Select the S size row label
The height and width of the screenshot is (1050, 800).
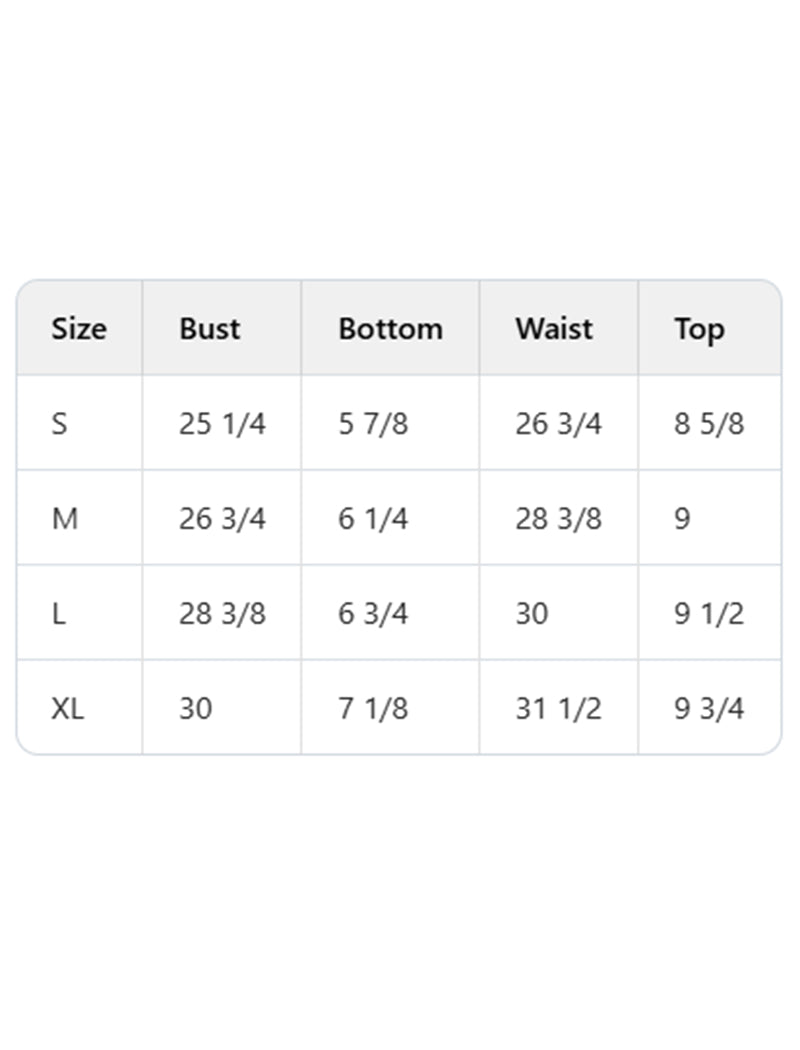[x=60, y=424]
